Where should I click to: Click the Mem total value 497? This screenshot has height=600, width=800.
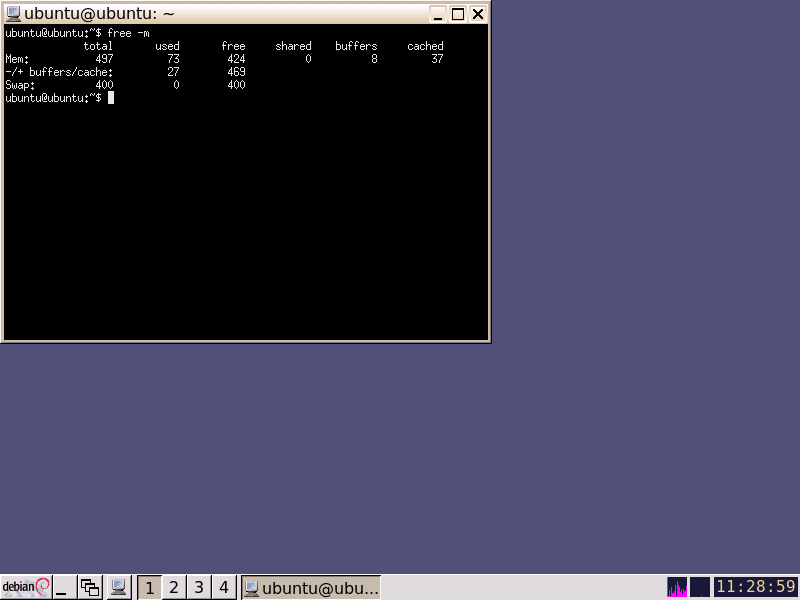(x=104, y=59)
